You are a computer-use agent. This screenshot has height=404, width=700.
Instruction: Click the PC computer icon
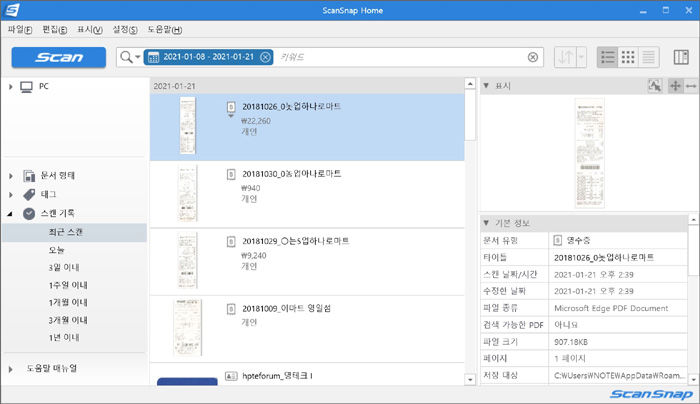26,87
